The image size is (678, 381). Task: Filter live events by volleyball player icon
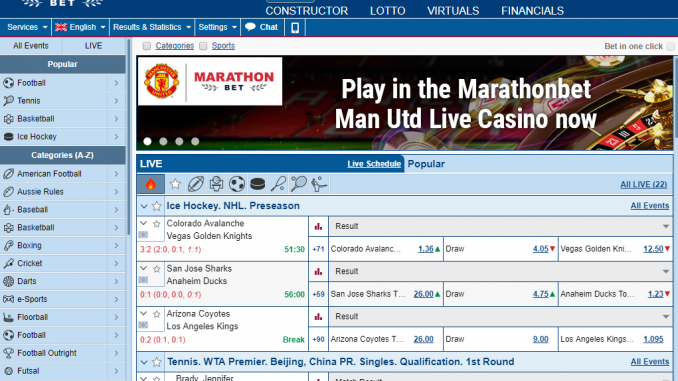319,184
